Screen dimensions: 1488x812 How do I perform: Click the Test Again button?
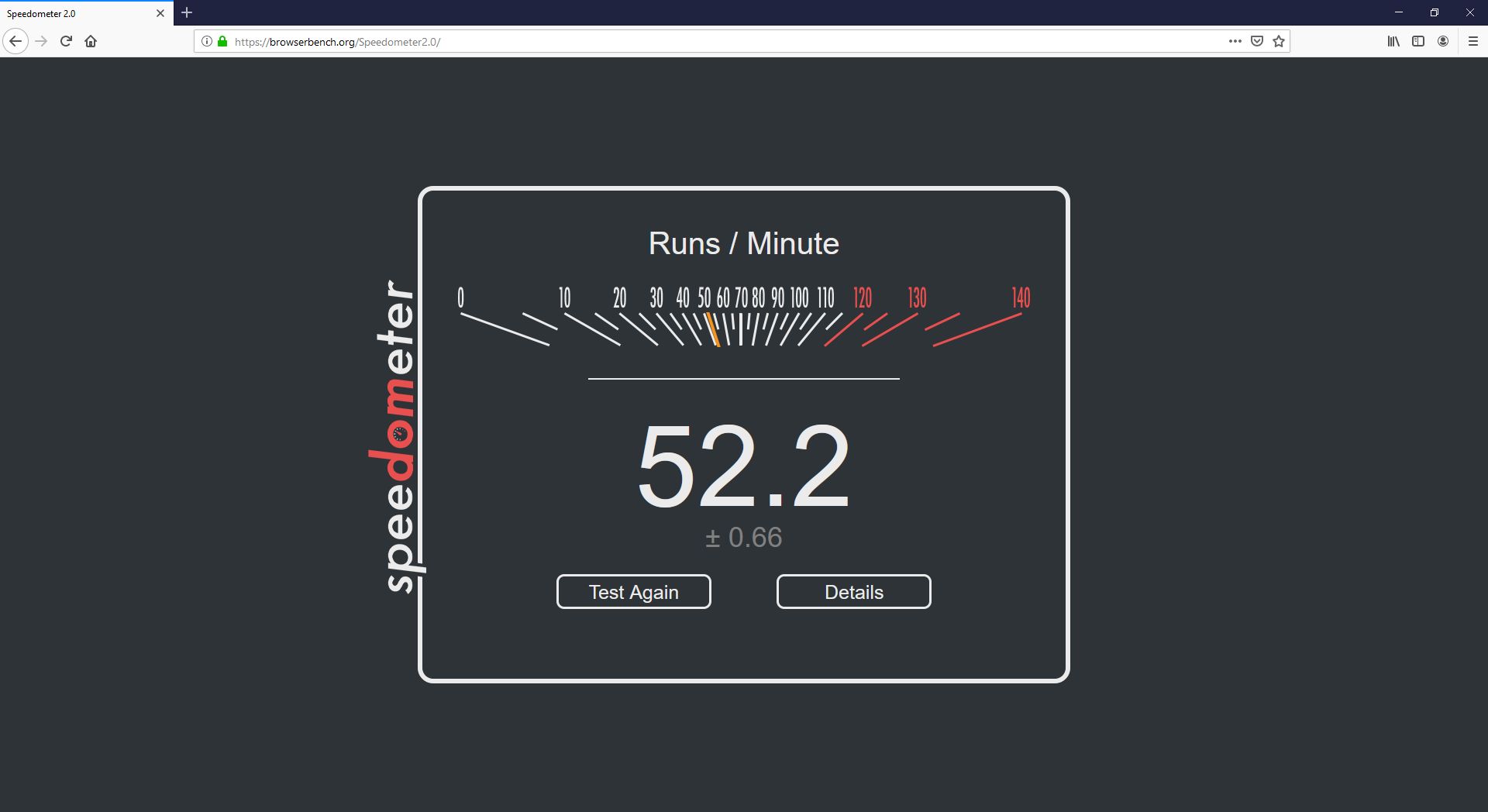click(x=633, y=591)
